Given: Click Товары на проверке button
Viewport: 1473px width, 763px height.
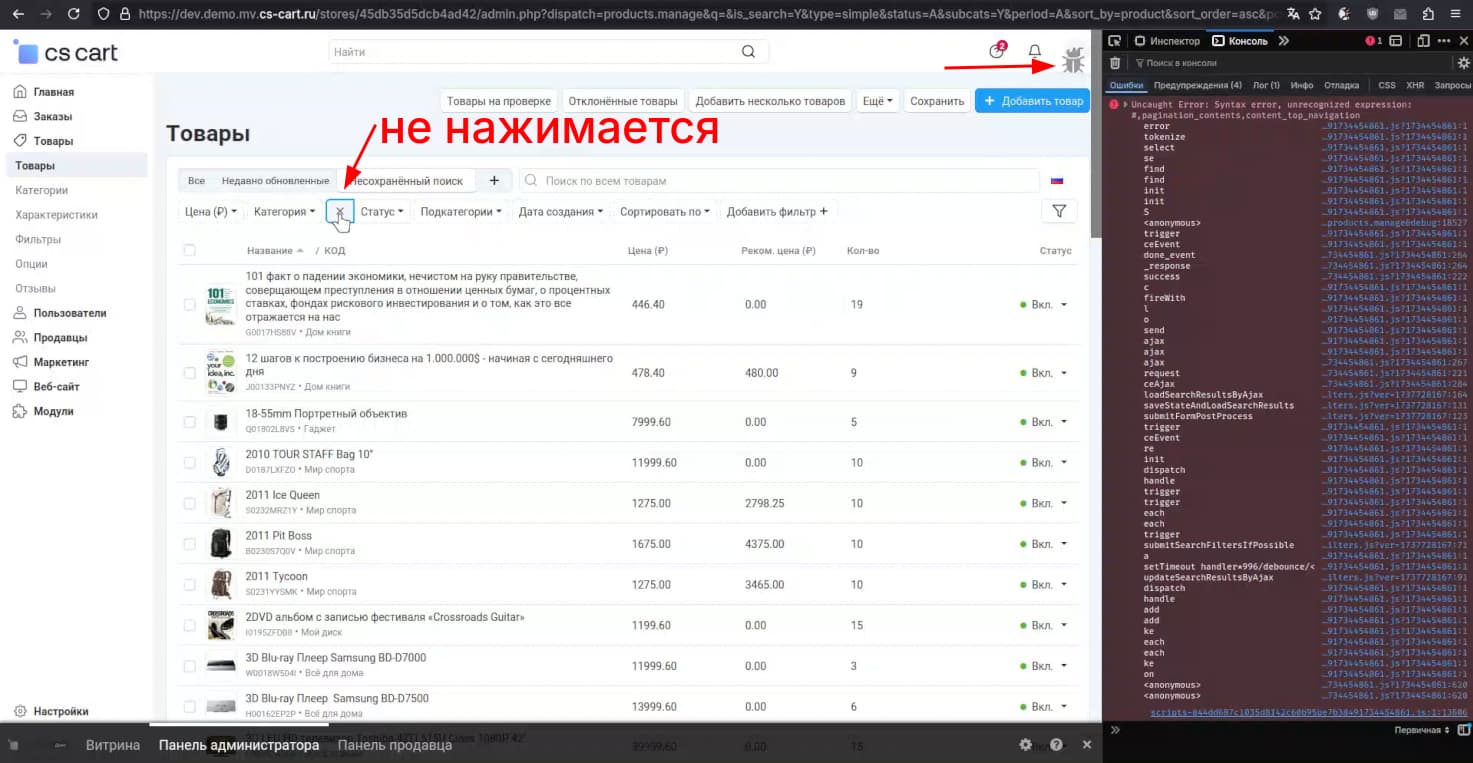Looking at the screenshot, I should (498, 101).
